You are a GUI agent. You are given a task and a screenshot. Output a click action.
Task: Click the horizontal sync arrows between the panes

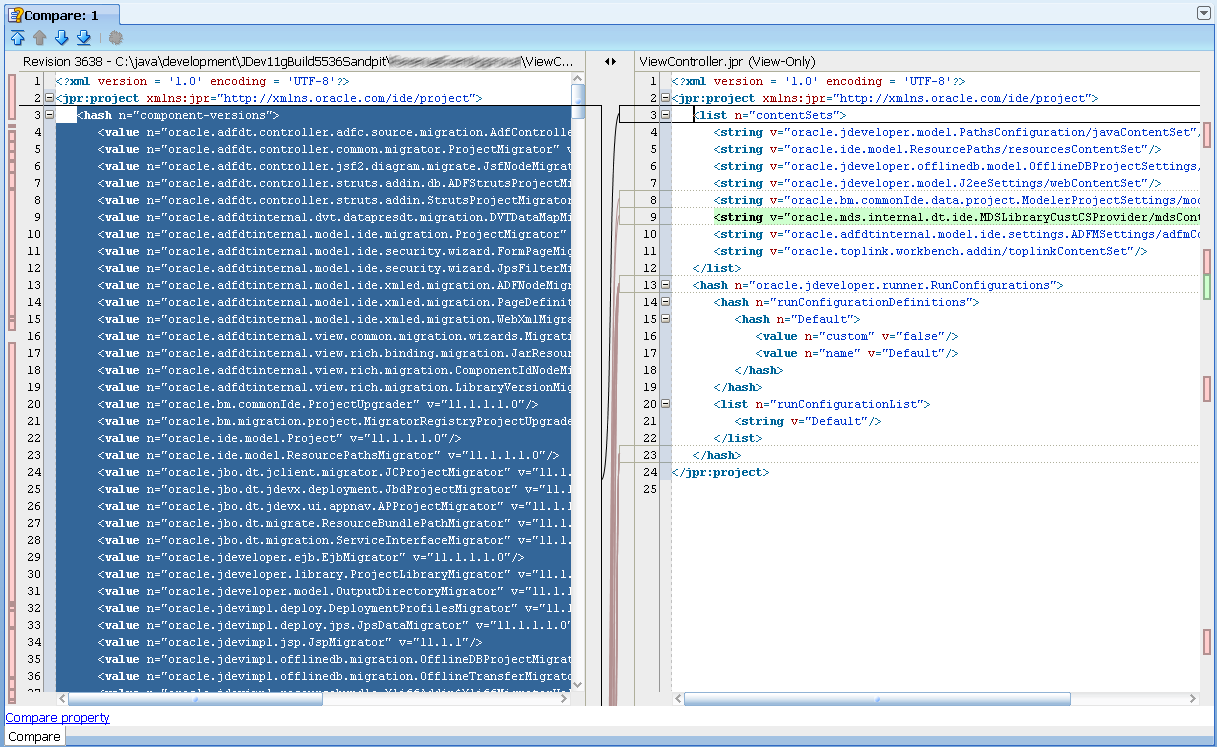coord(611,61)
